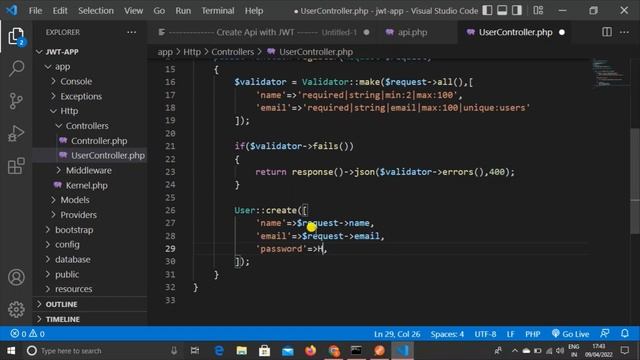Viewport: 640px width, 360px height.
Task: Click the Windows Start button
Action: 11,351
